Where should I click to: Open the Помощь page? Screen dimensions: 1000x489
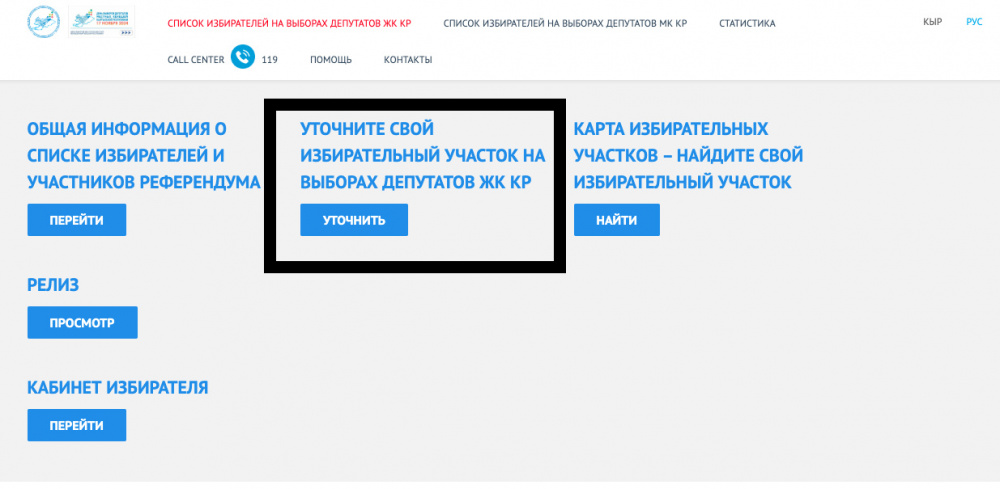[330, 60]
